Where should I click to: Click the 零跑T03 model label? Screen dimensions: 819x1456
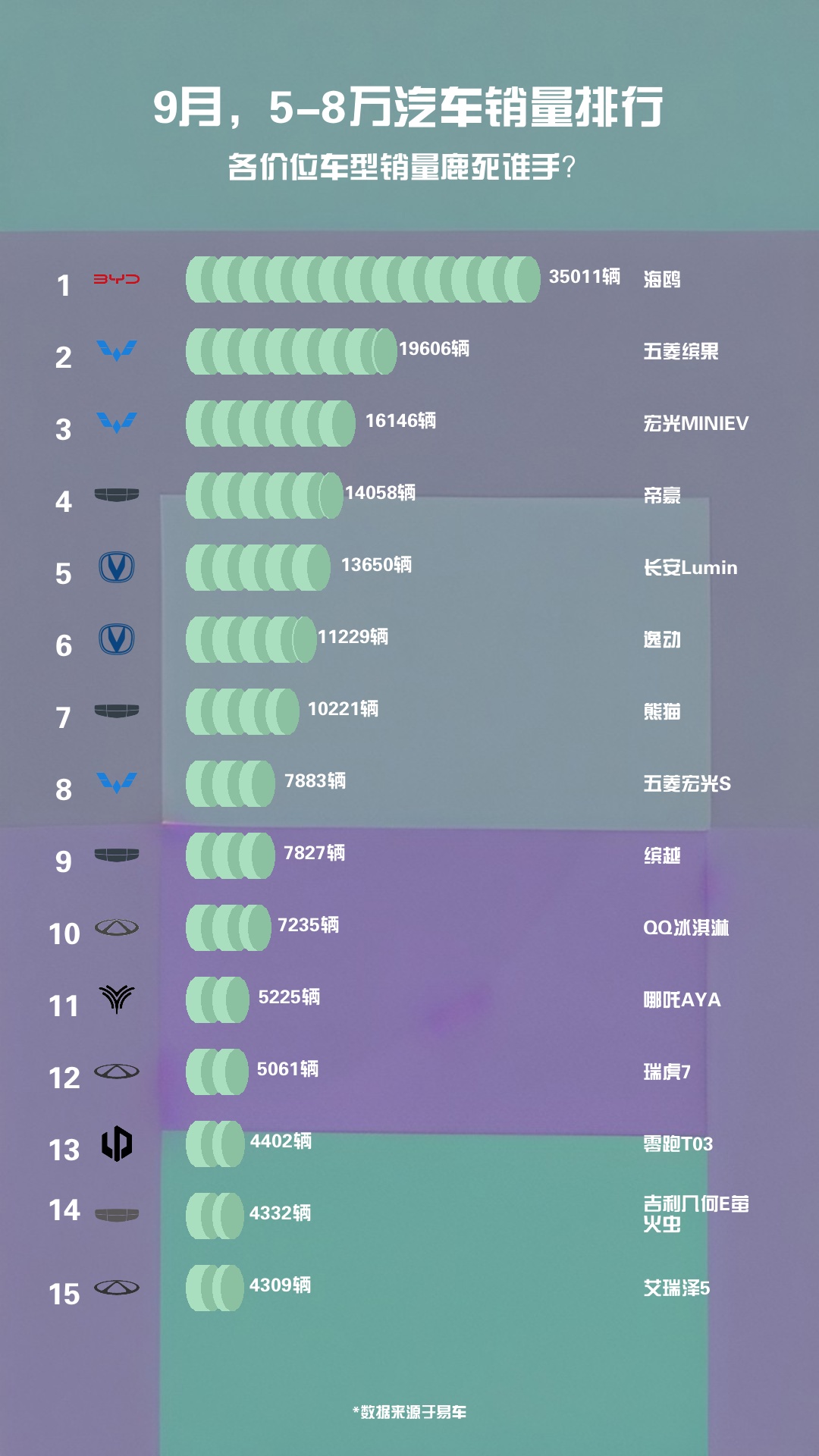678,1144
